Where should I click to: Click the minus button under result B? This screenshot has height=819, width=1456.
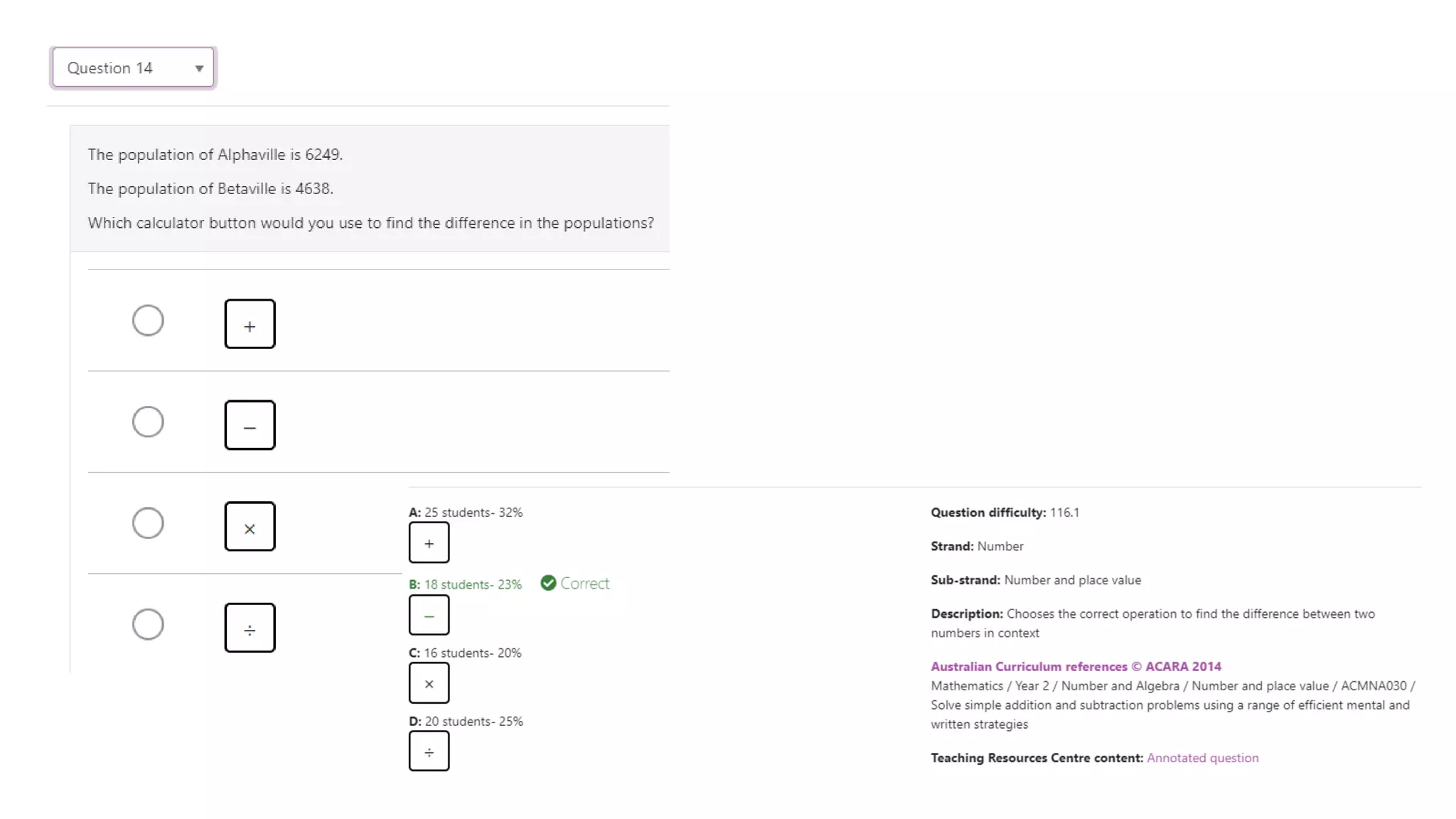click(x=429, y=615)
